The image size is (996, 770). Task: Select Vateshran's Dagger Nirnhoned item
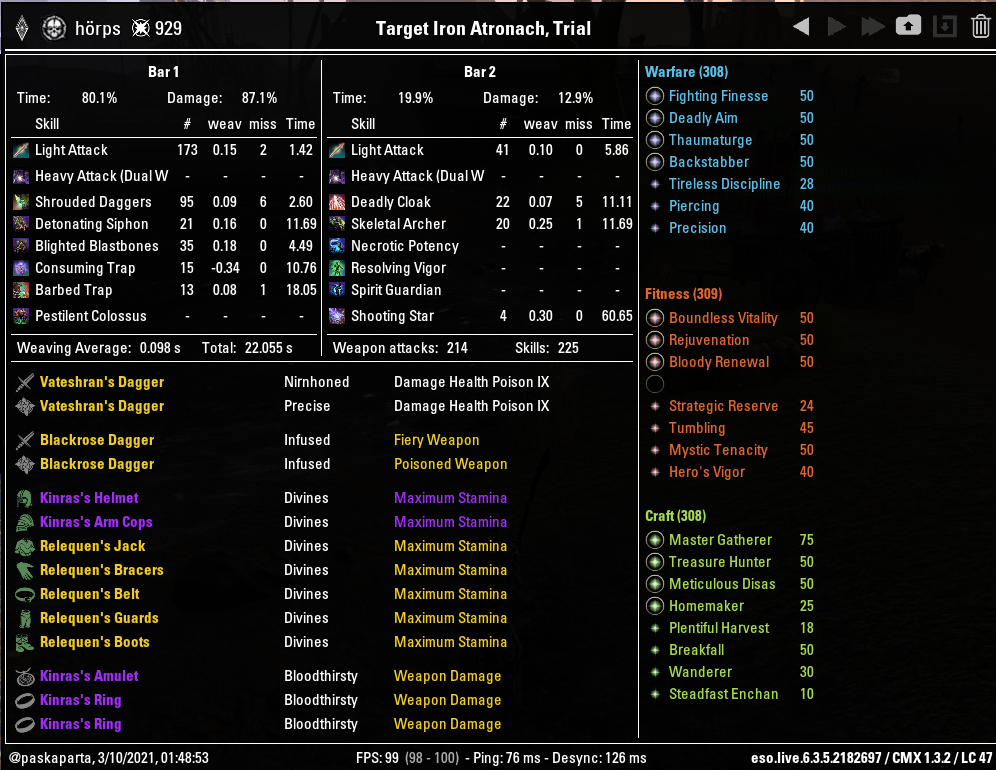102,382
